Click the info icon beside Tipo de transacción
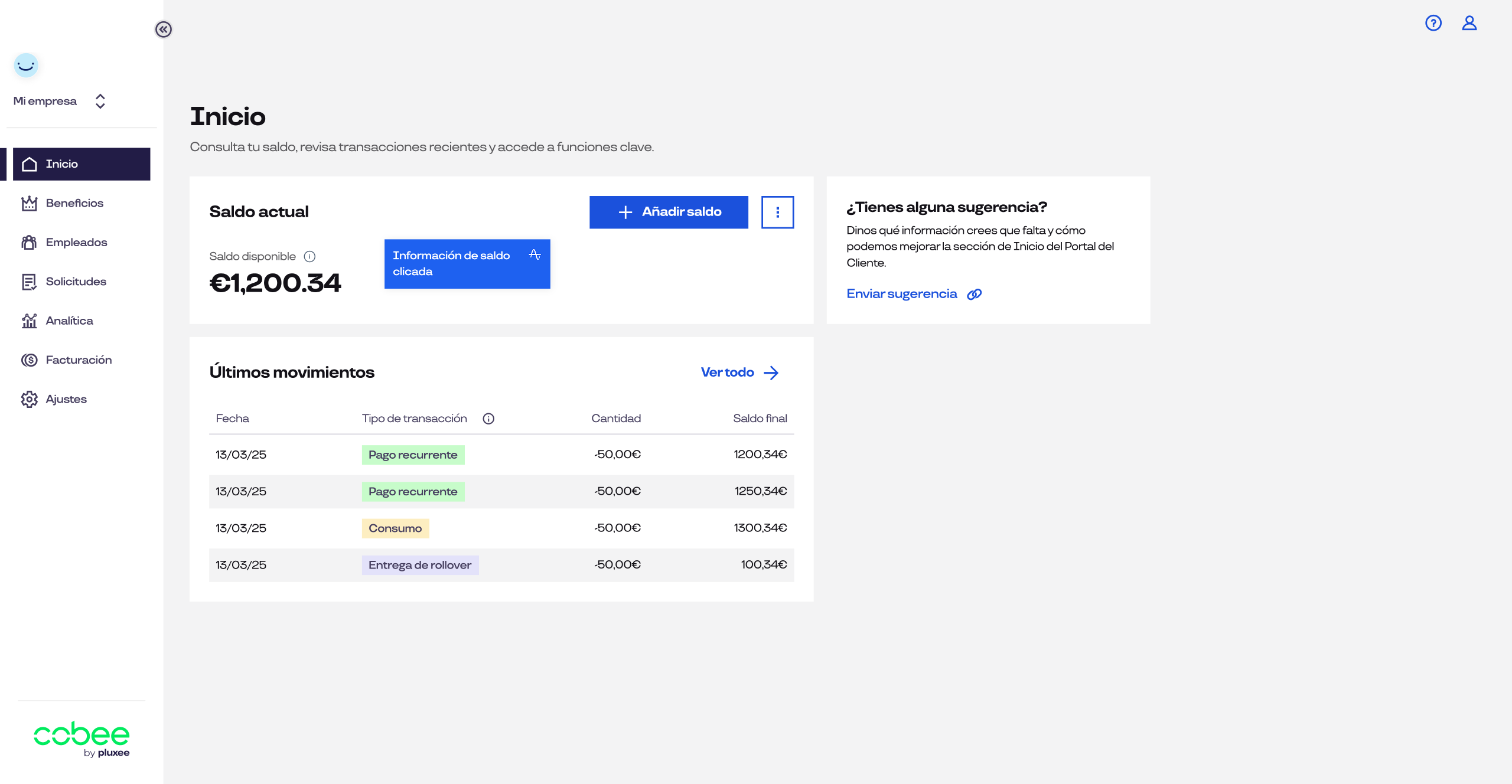This screenshot has height=784, width=1512. 488,419
